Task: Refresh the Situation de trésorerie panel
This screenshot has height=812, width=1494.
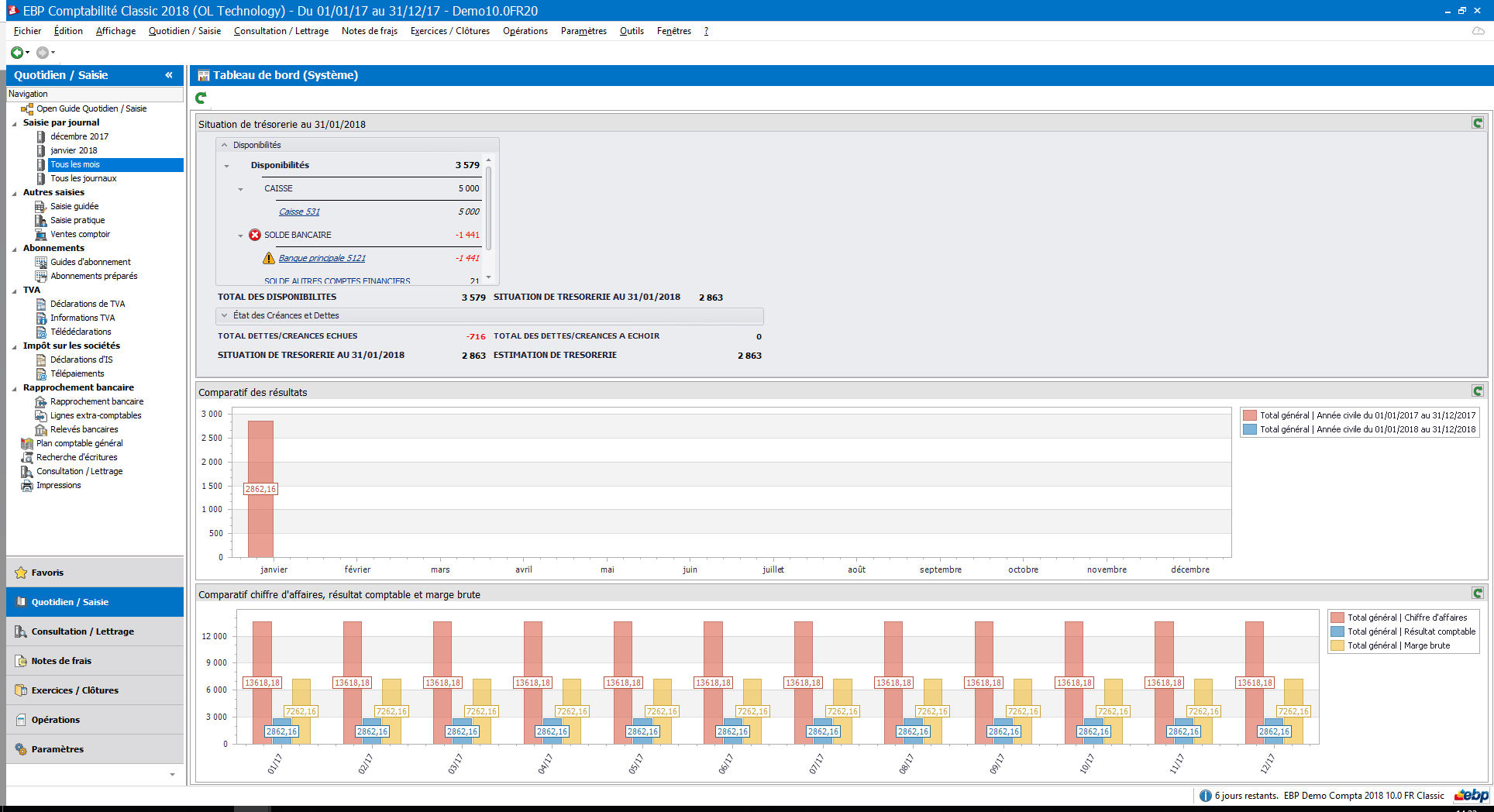Action: [1477, 123]
